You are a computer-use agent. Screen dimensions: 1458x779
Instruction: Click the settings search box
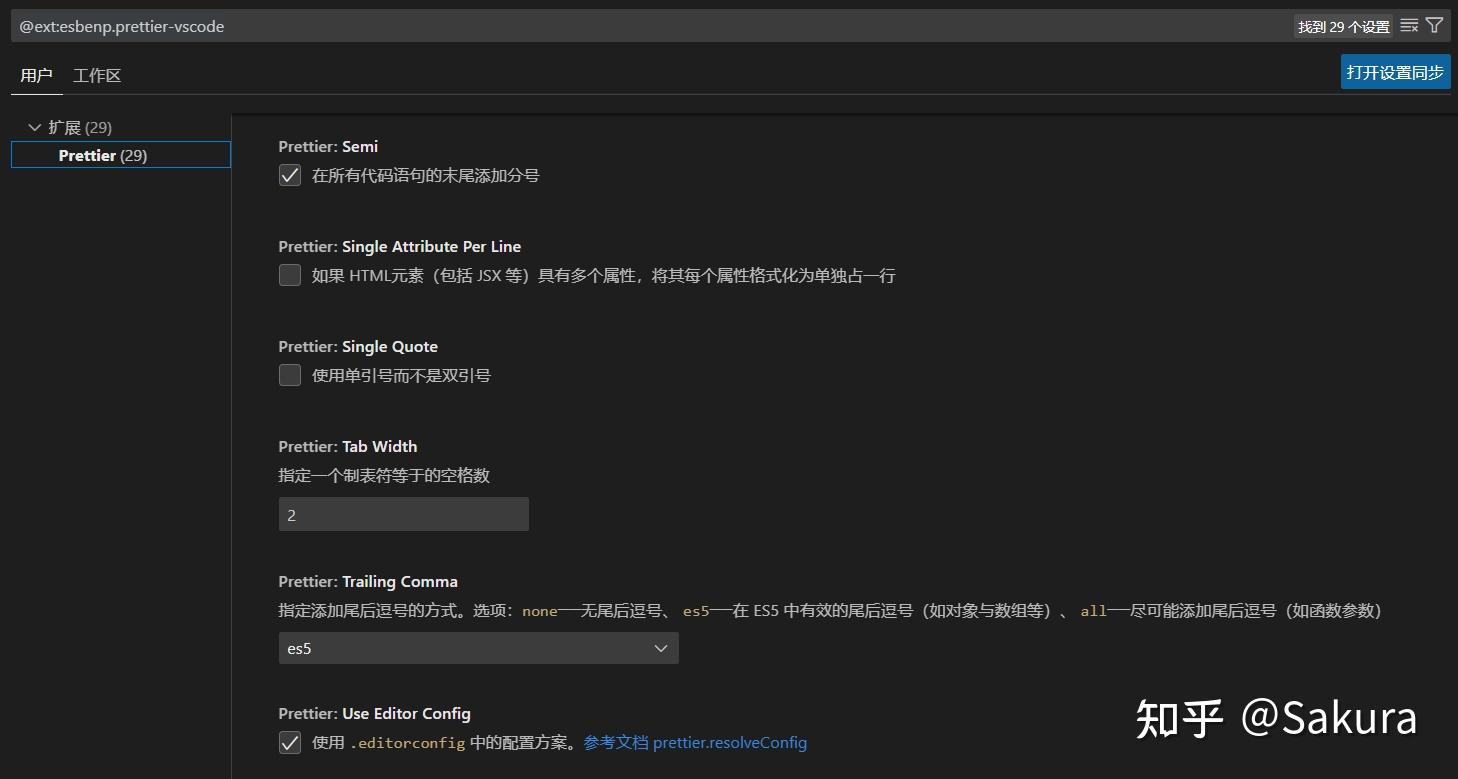tap(600, 26)
